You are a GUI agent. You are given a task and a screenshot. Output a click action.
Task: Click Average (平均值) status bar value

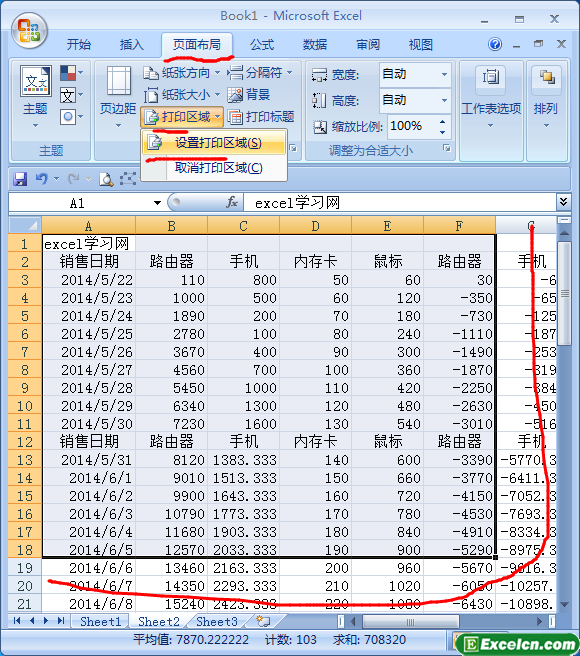(x=191, y=640)
